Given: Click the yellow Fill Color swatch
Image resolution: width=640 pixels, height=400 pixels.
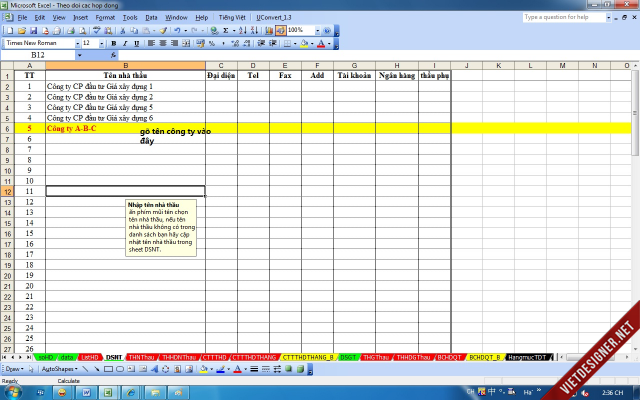Looking at the screenshot, I should click(304, 44).
